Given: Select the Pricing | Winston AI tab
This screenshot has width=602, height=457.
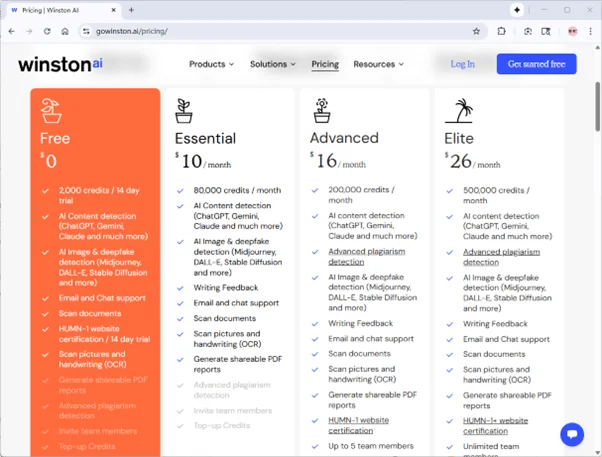Looking at the screenshot, I should (x=60, y=10).
